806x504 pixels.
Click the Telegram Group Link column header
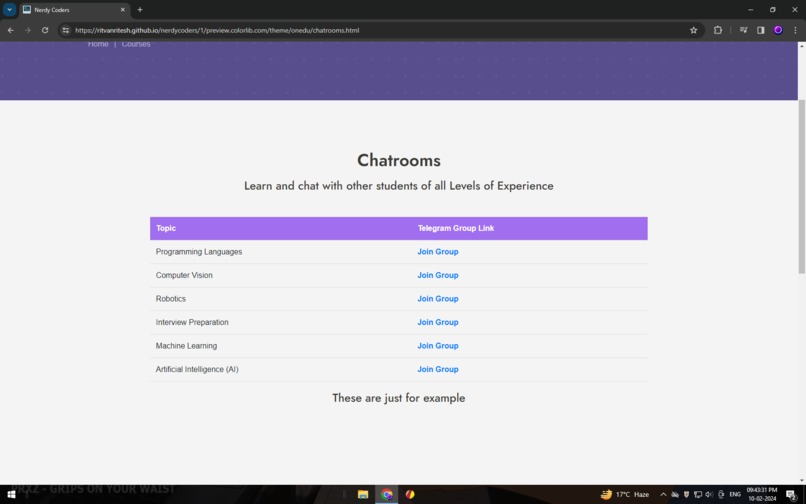click(x=455, y=228)
